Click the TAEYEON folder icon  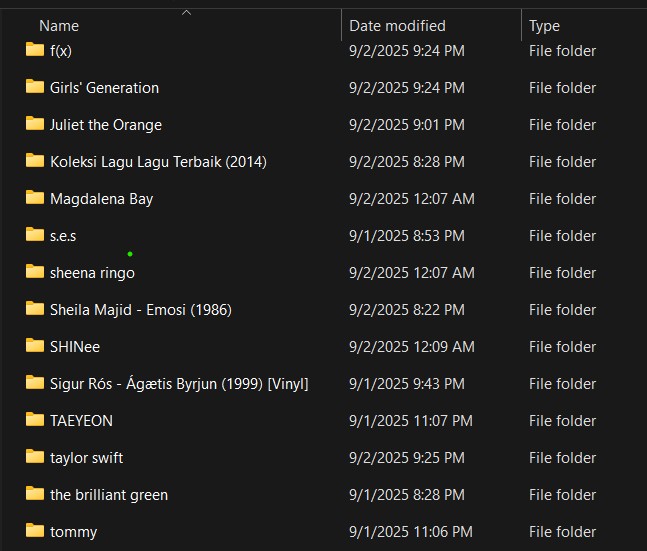point(35,419)
